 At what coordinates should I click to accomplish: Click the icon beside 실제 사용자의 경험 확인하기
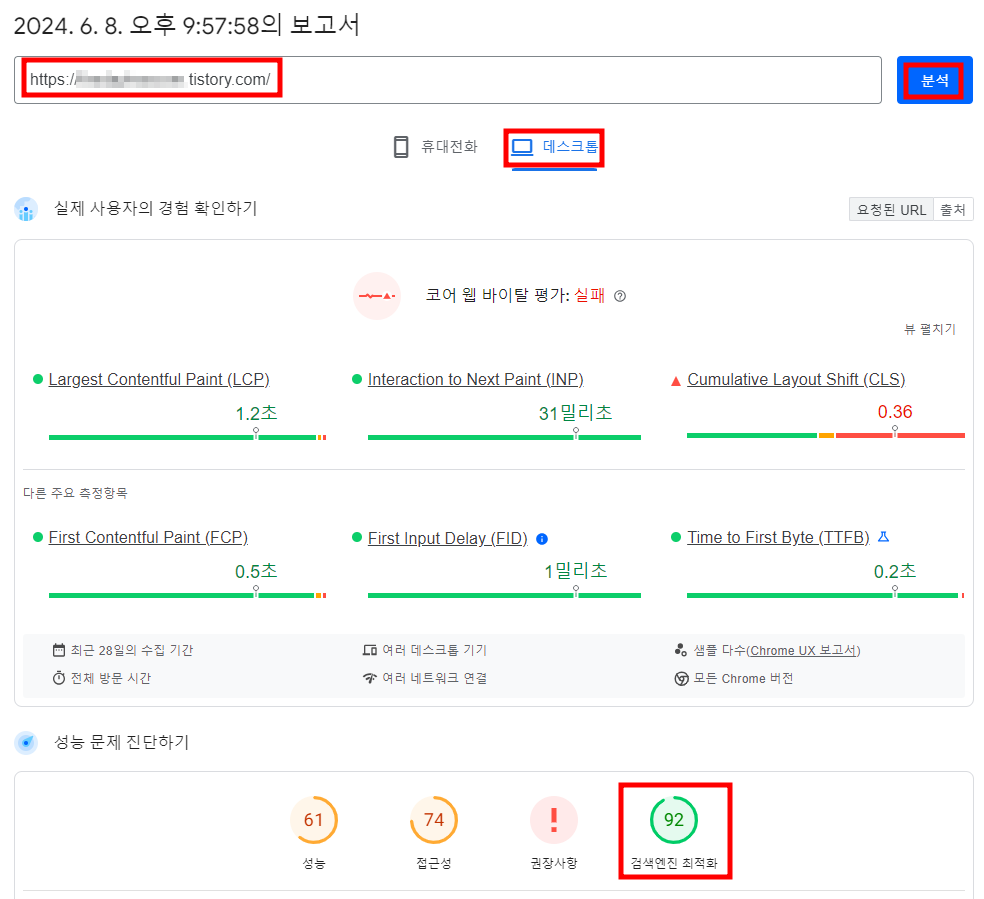[x=25, y=208]
